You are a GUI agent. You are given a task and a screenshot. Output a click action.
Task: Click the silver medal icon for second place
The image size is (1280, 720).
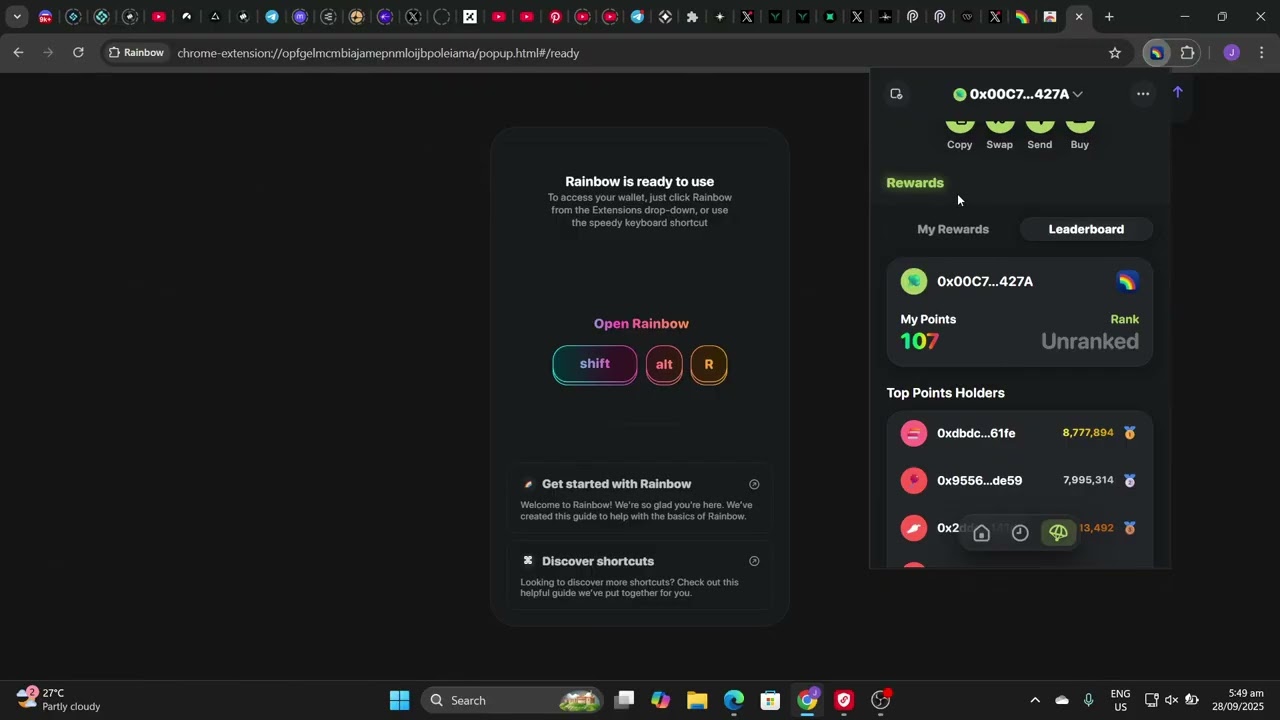tap(1130, 480)
